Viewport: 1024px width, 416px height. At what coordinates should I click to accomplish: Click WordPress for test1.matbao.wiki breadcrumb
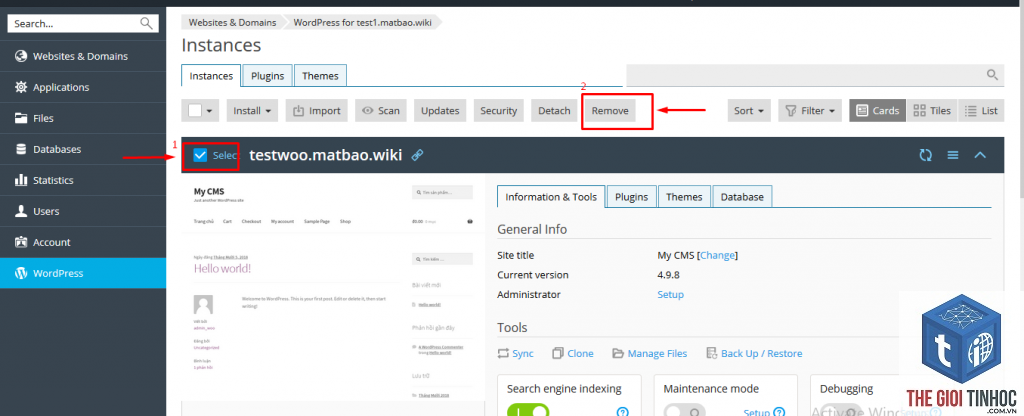click(x=363, y=22)
